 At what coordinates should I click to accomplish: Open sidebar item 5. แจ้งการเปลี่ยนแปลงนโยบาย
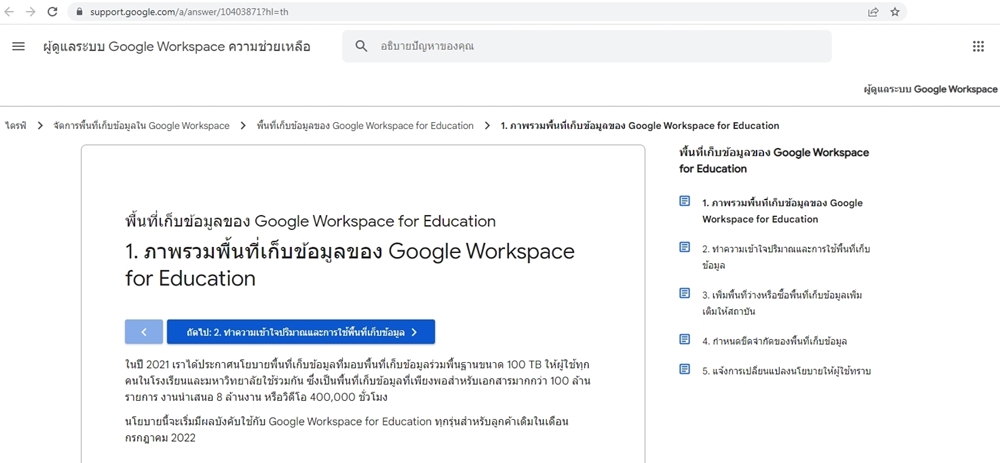coord(786,371)
